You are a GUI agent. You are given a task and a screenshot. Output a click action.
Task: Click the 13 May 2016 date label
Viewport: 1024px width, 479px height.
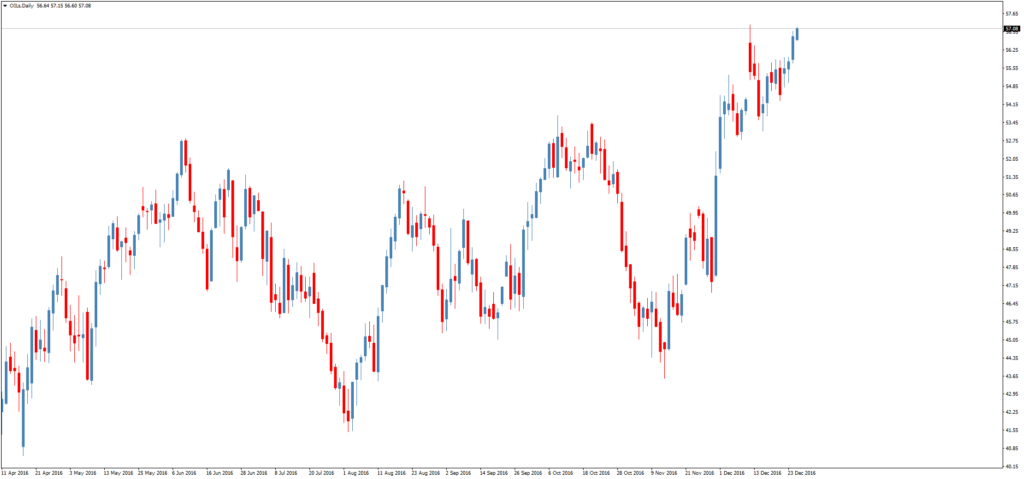[118, 472]
